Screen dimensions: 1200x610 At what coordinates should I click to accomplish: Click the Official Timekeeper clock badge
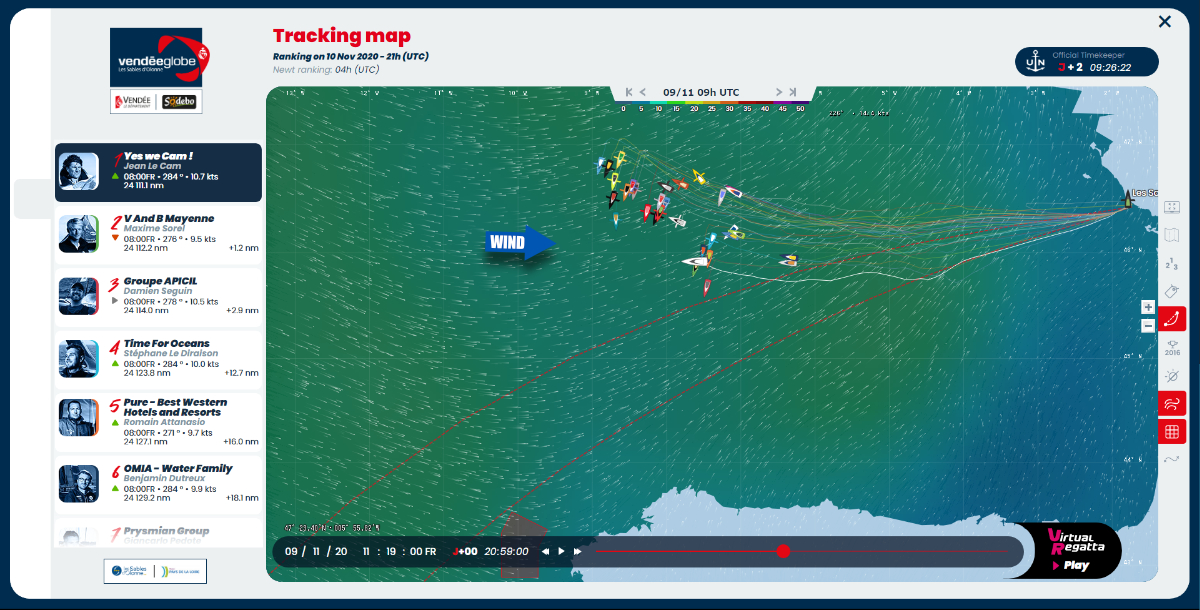click(x=1087, y=62)
